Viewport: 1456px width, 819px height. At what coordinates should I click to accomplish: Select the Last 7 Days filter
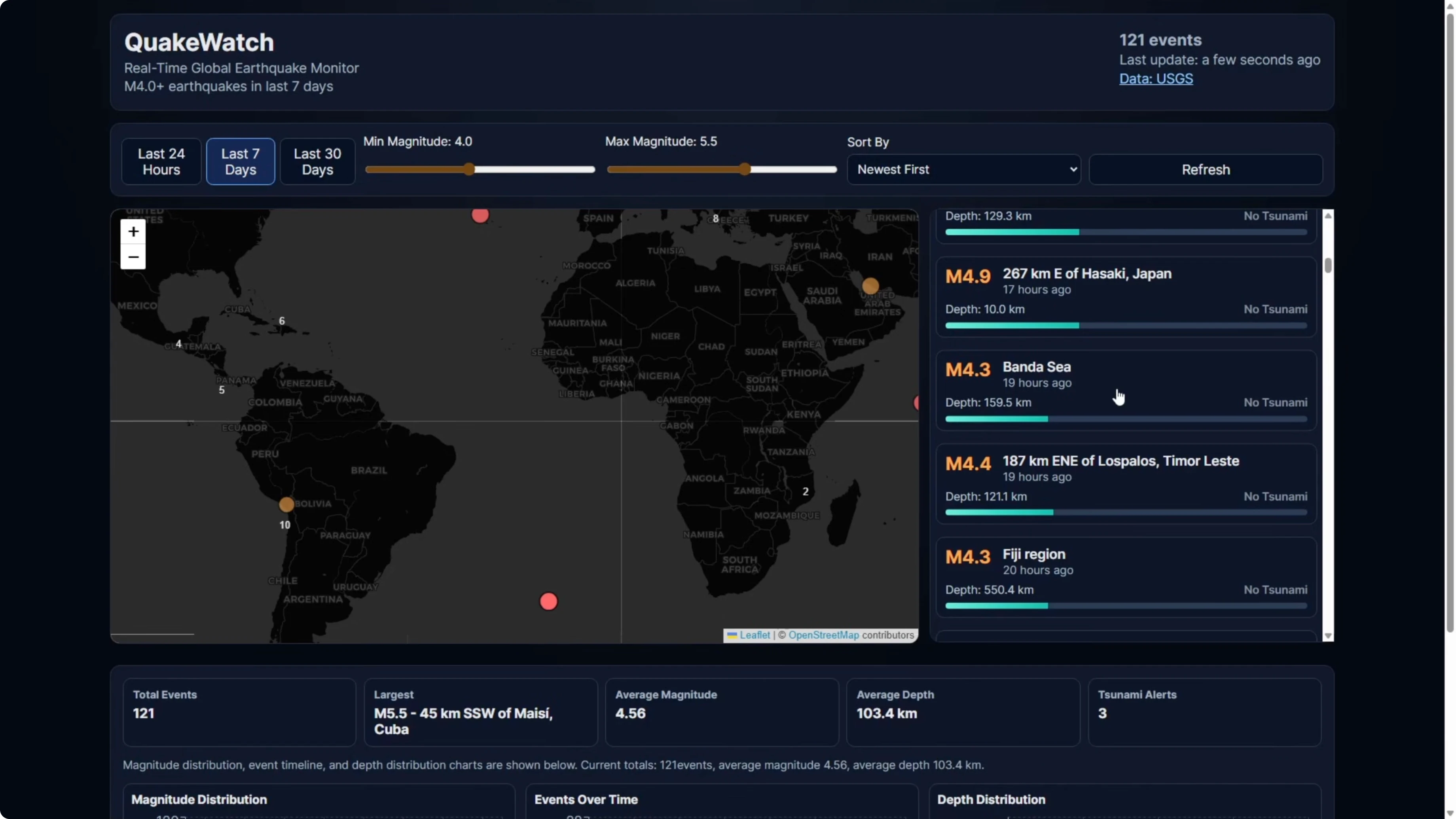tap(240, 162)
